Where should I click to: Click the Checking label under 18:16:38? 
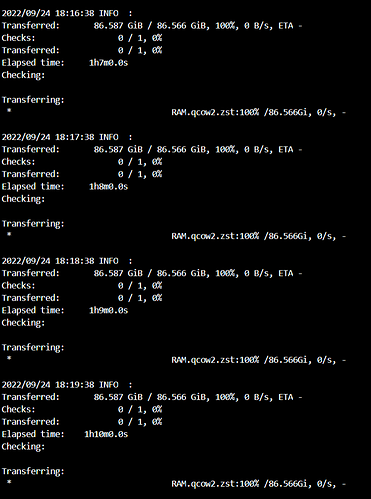(23, 75)
